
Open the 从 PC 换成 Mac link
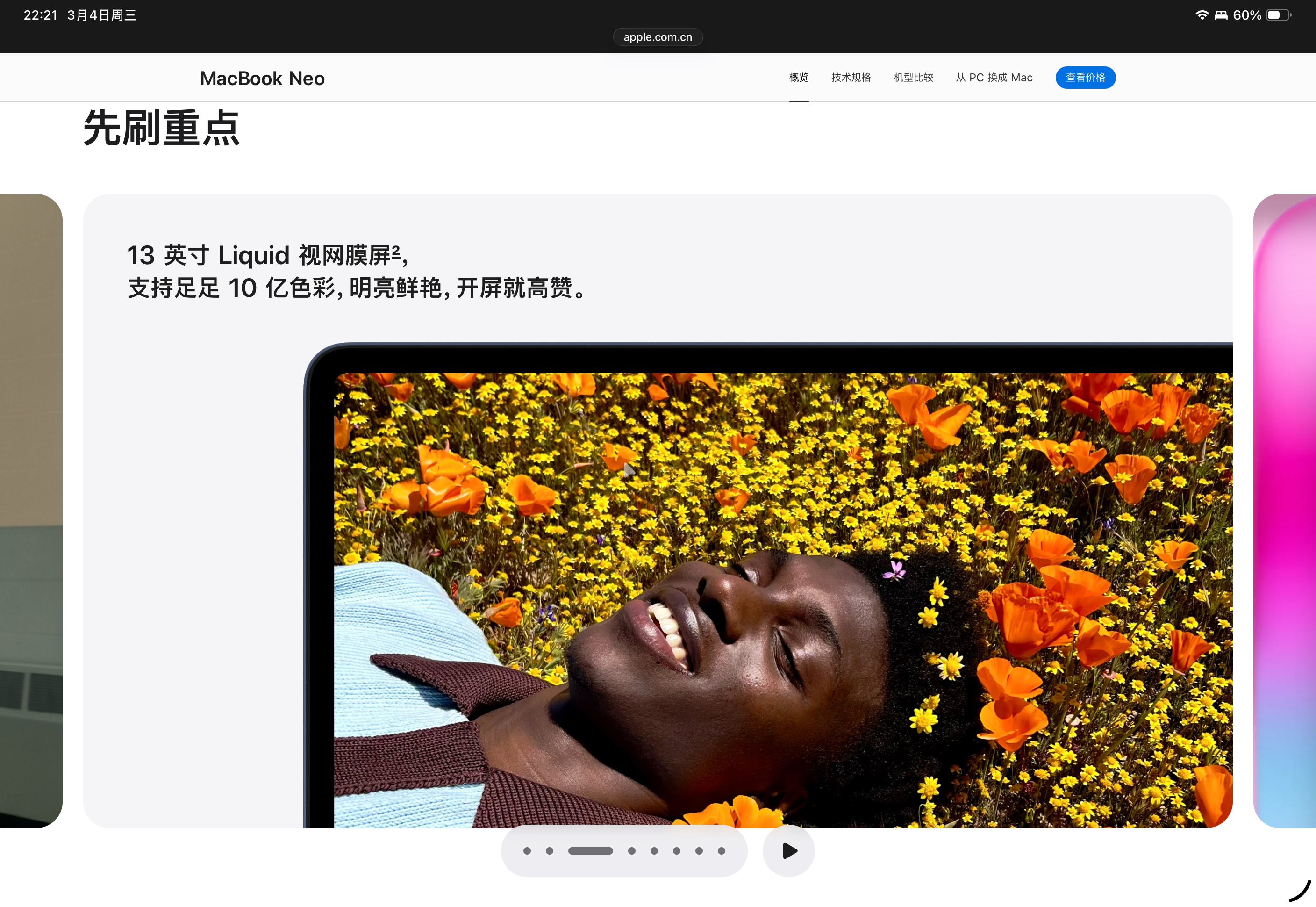click(x=994, y=77)
